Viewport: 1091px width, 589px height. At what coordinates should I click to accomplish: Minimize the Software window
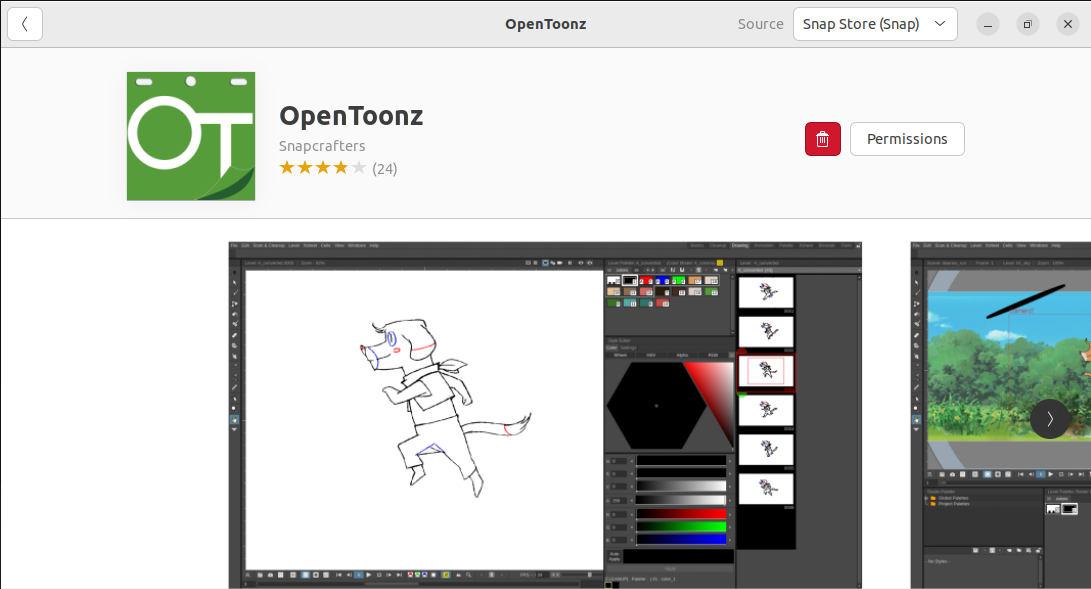[x=987, y=24]
